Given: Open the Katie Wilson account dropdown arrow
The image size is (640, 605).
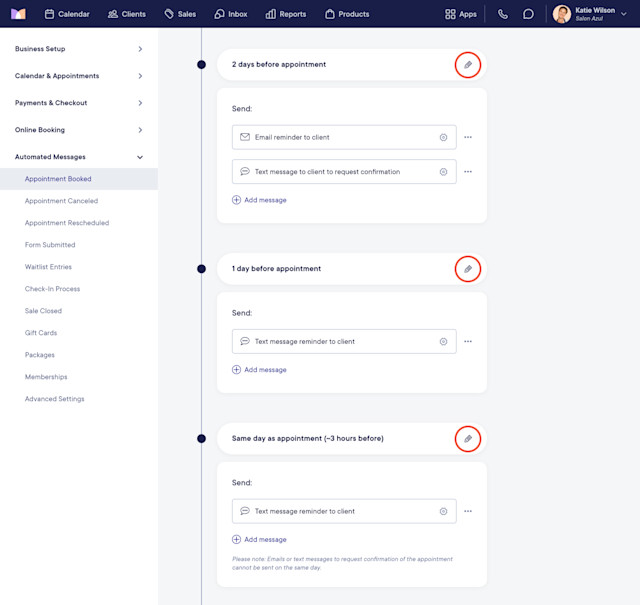Looking at the screenshot, I should pos(624,14).
